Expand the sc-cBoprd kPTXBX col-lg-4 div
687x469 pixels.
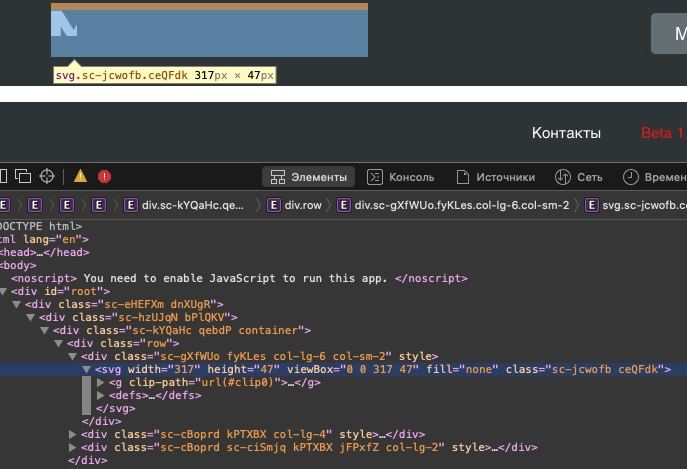click(73, 434)
